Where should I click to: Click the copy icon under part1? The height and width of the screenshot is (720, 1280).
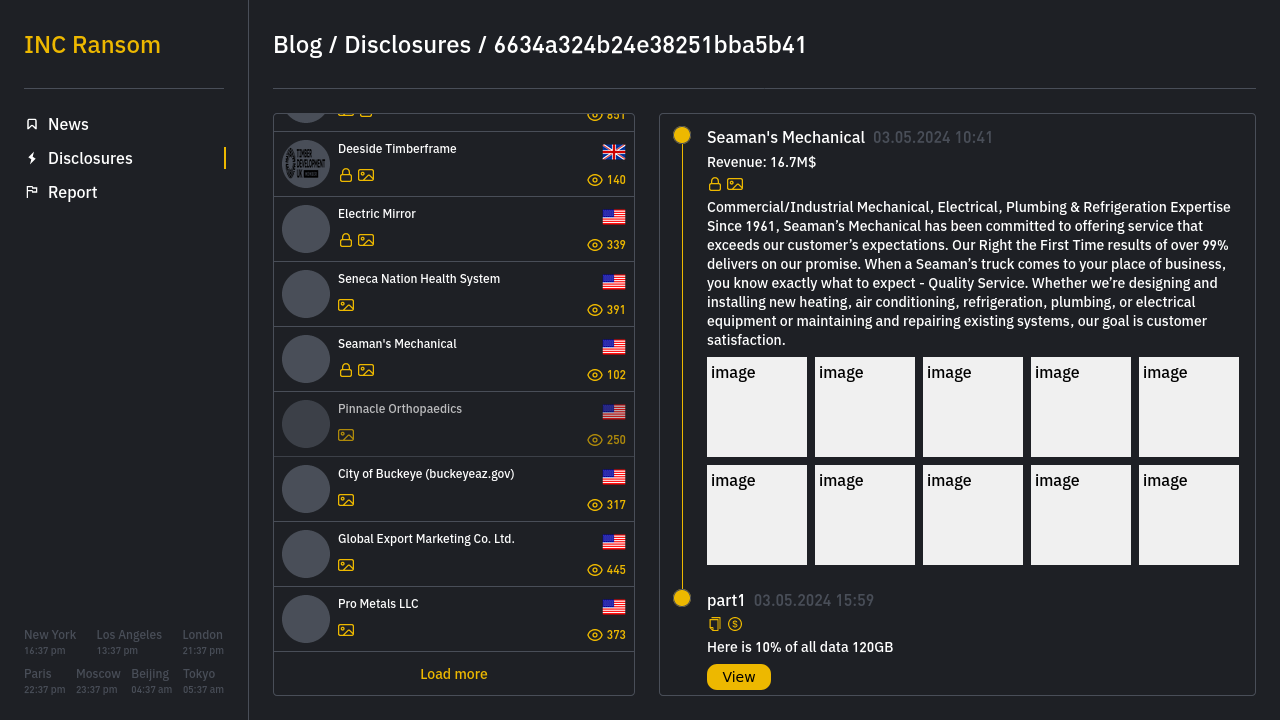click(715, 624)
